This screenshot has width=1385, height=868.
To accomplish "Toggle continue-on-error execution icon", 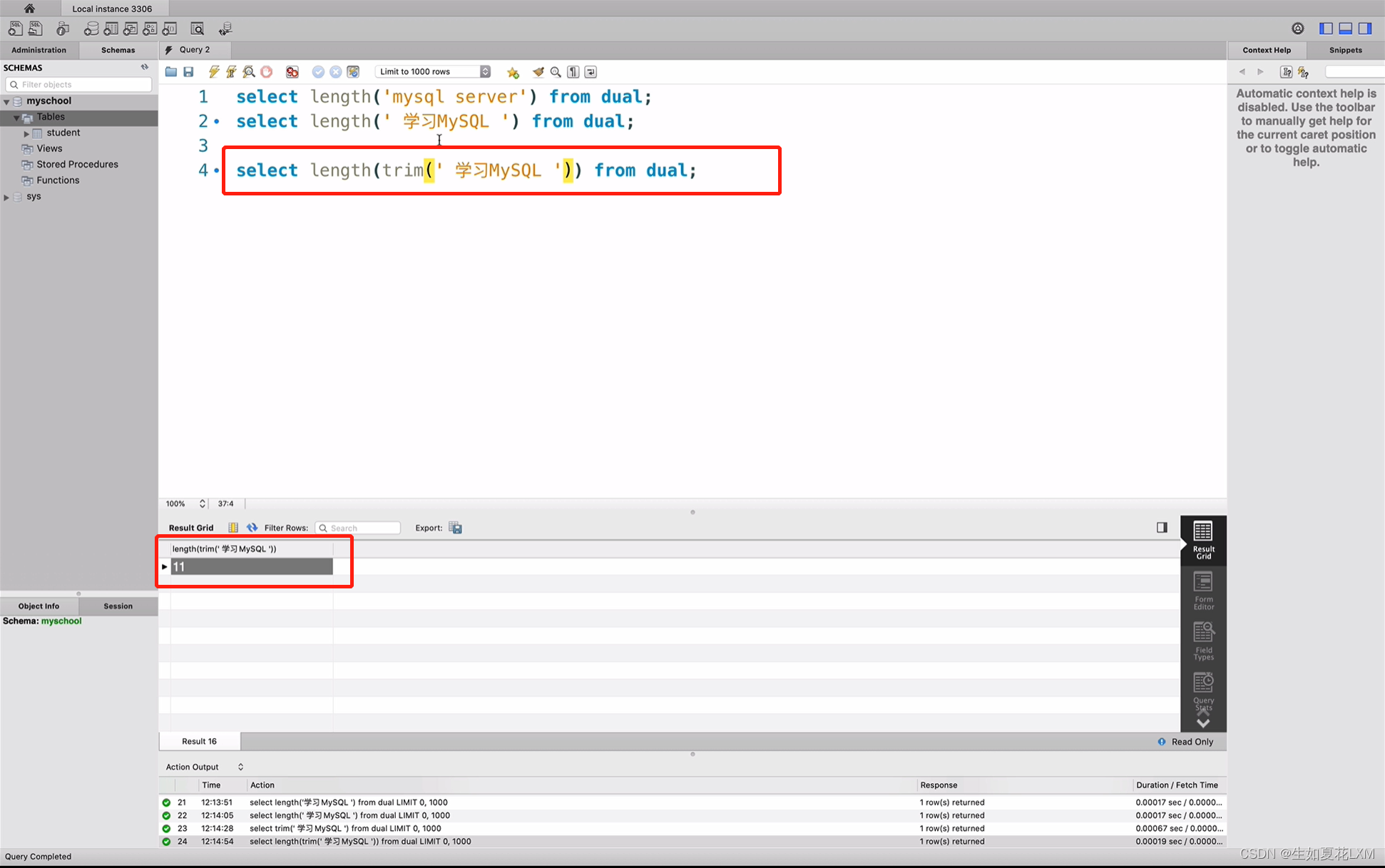I will 292,72.
